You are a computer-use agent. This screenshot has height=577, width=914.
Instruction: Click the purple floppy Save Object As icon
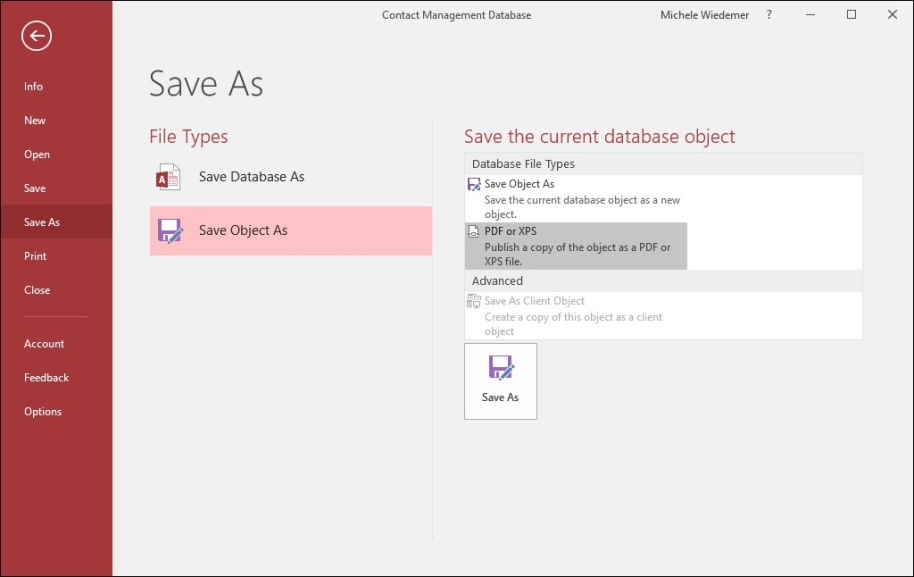tap(170, 231)
